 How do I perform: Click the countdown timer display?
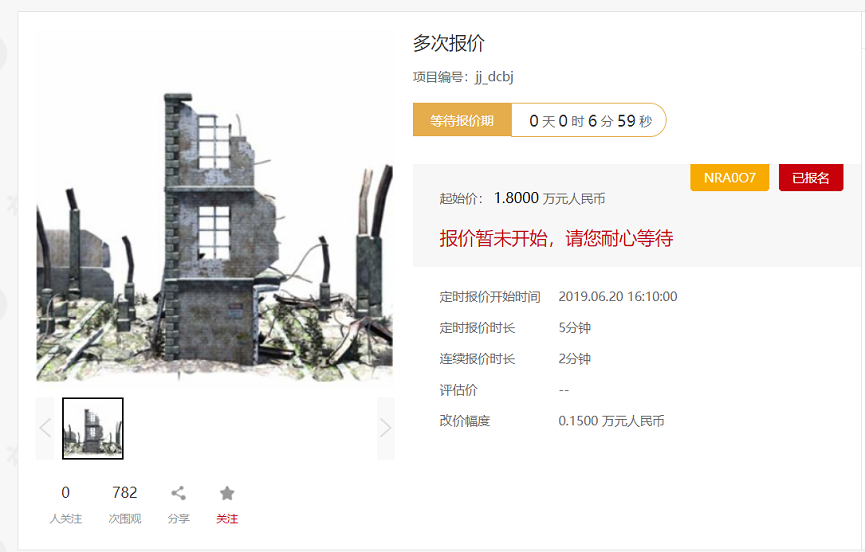click(590, 120)
